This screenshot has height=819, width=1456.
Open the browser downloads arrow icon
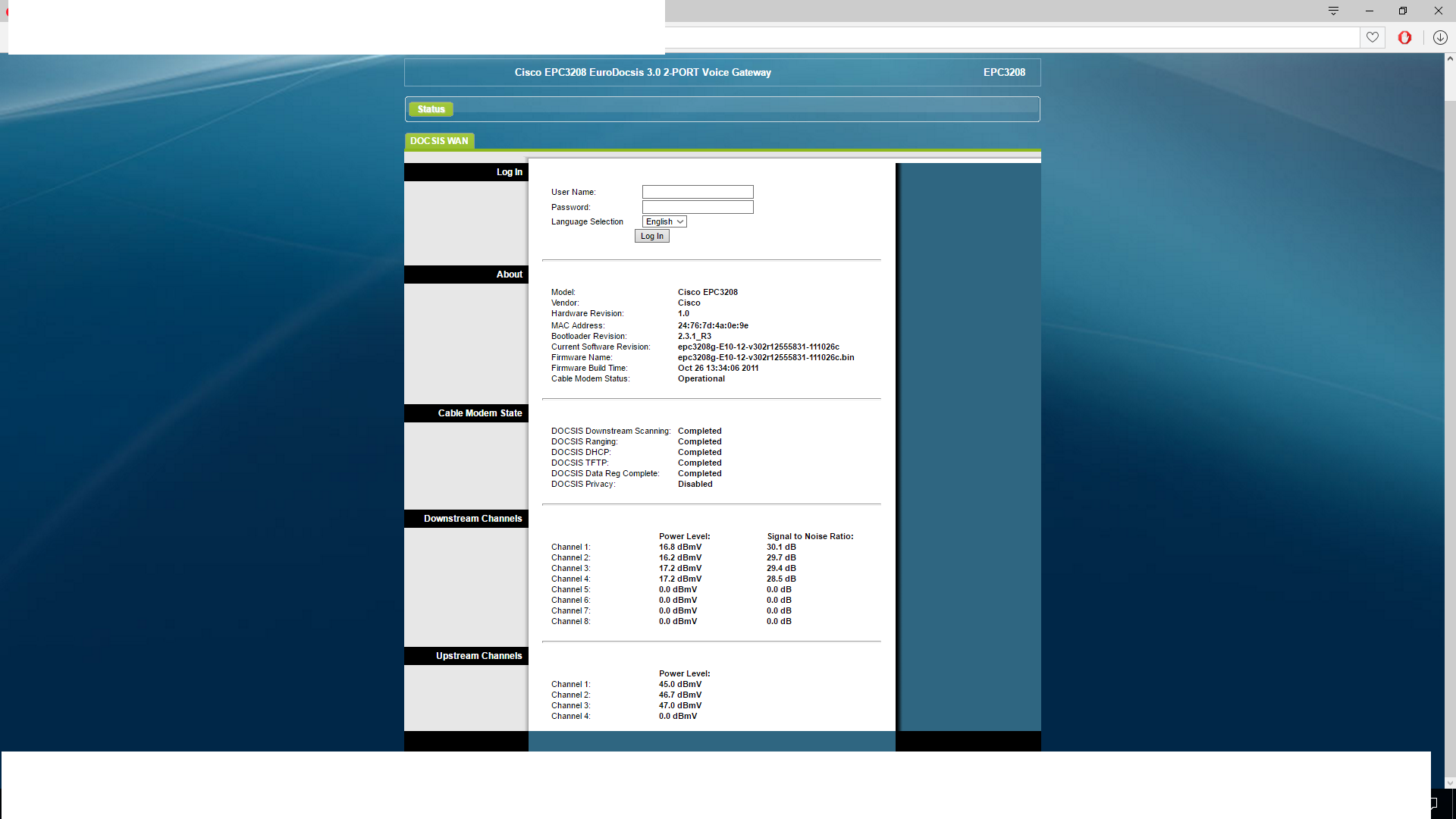1440,37
